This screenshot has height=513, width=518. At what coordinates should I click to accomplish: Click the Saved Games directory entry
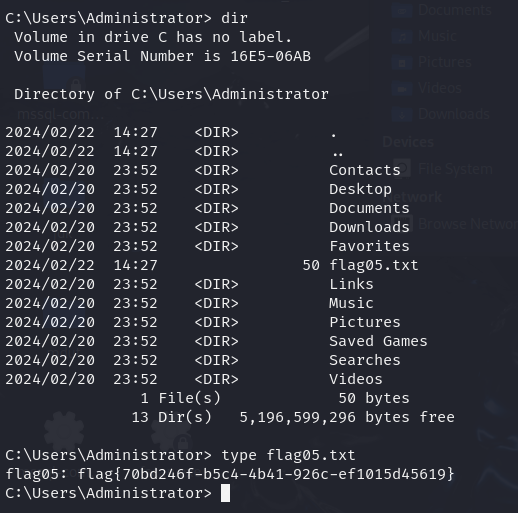pos(378,341)
